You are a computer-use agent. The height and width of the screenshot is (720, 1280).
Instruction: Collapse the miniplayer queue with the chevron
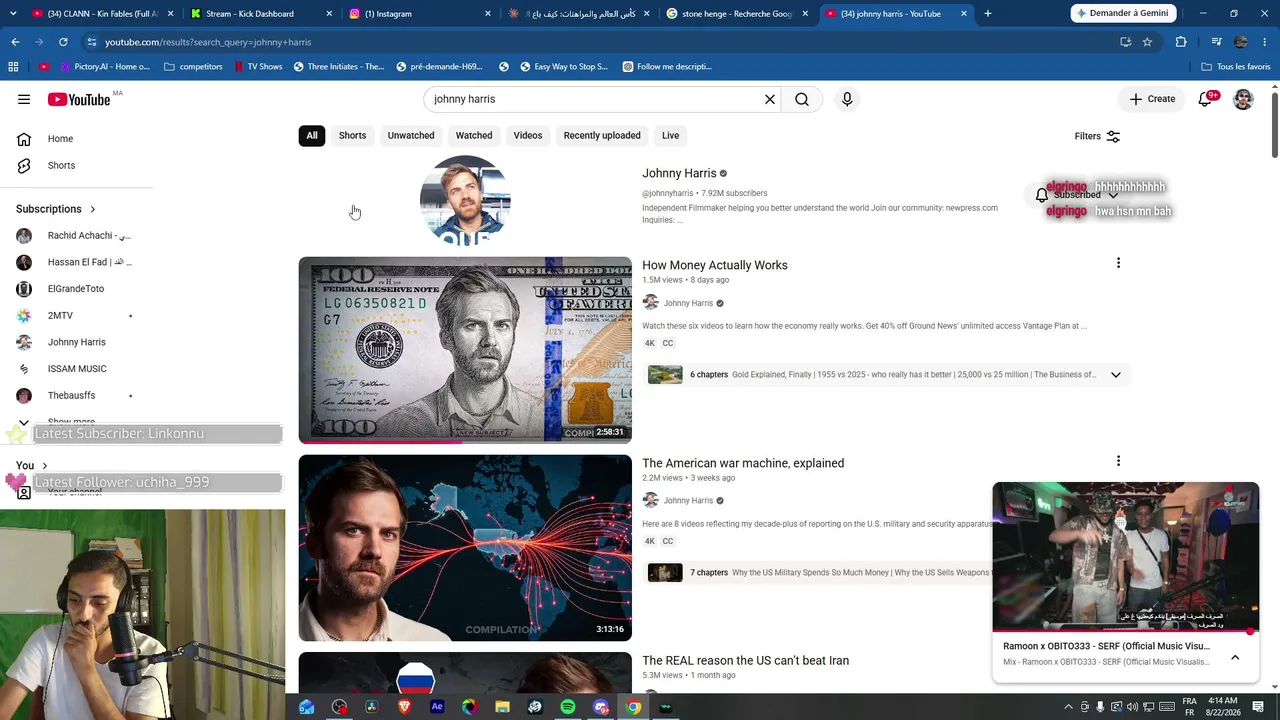coord(1235,657)
